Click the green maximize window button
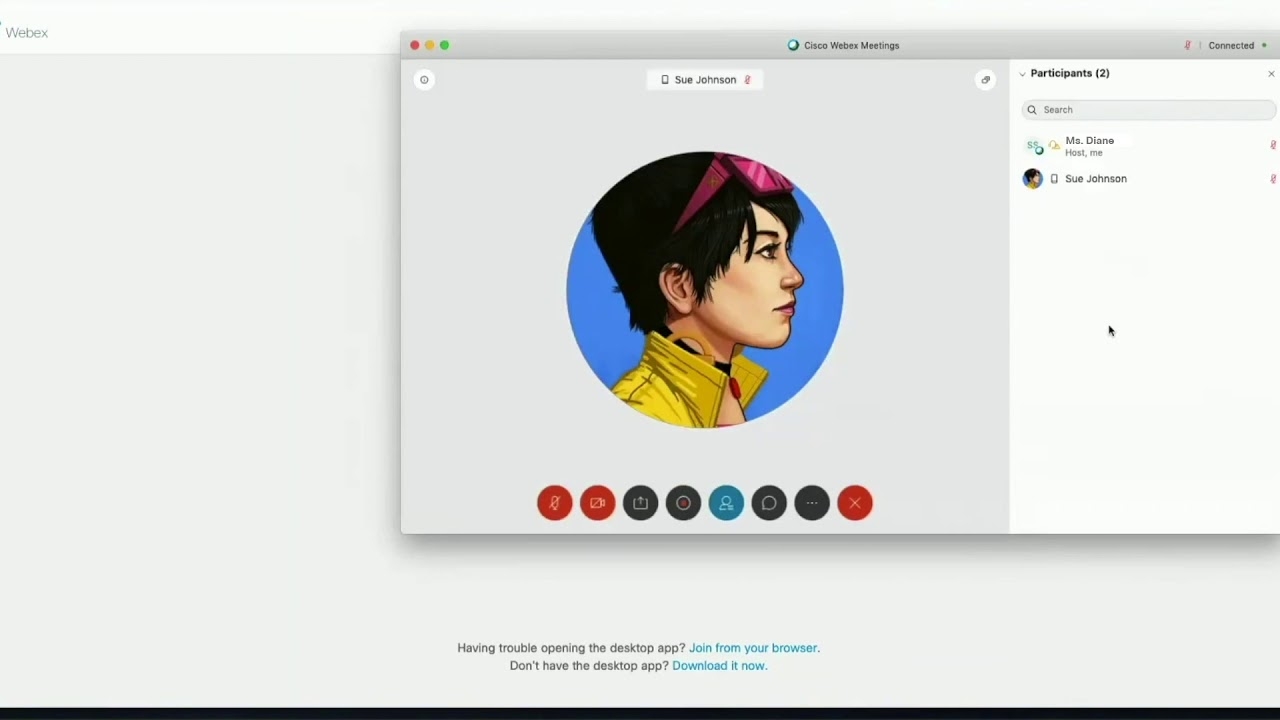Screen dimensions: 1280x720 [x=444, y=45]
